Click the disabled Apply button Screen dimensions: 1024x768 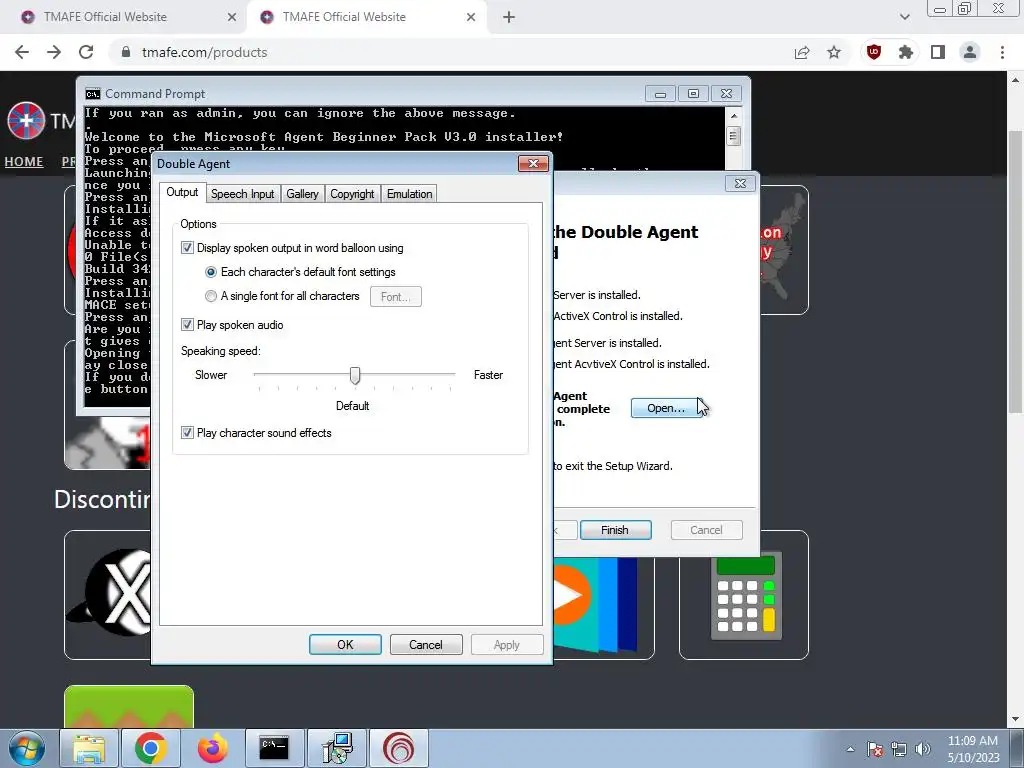tap(507, 645)
